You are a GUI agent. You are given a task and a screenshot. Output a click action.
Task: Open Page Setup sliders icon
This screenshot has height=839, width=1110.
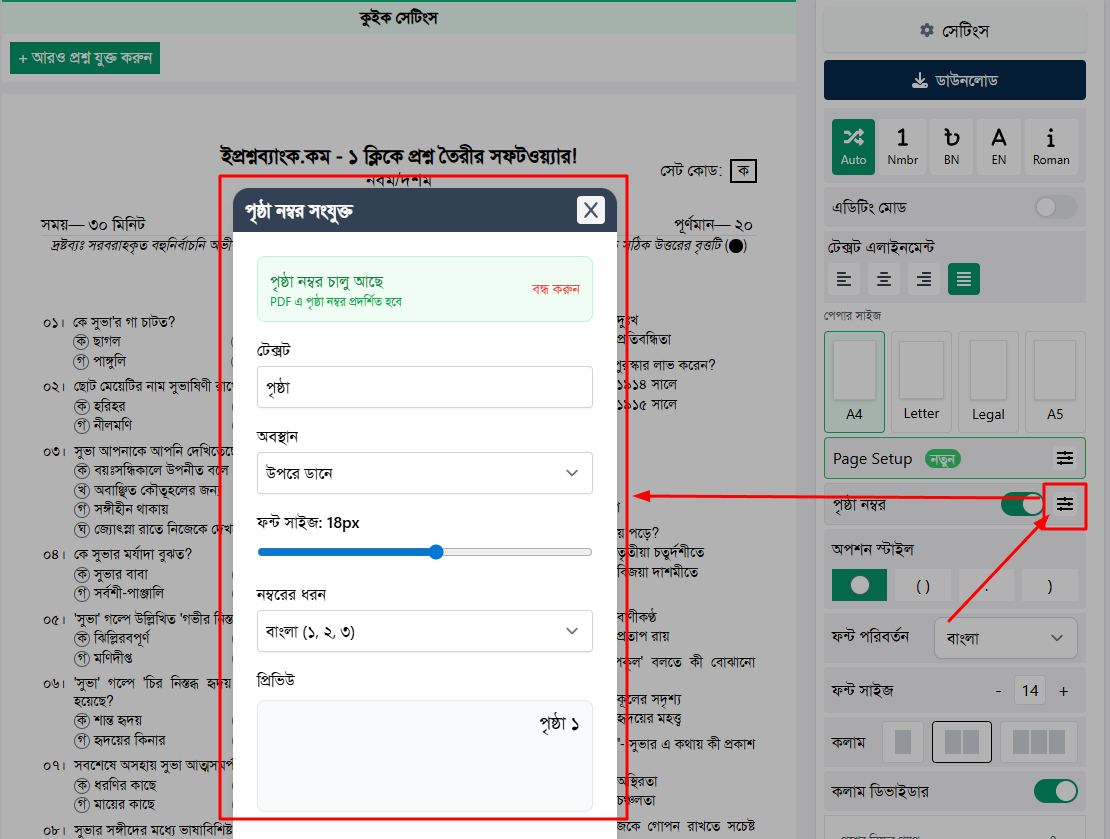tap(1065, 458)
